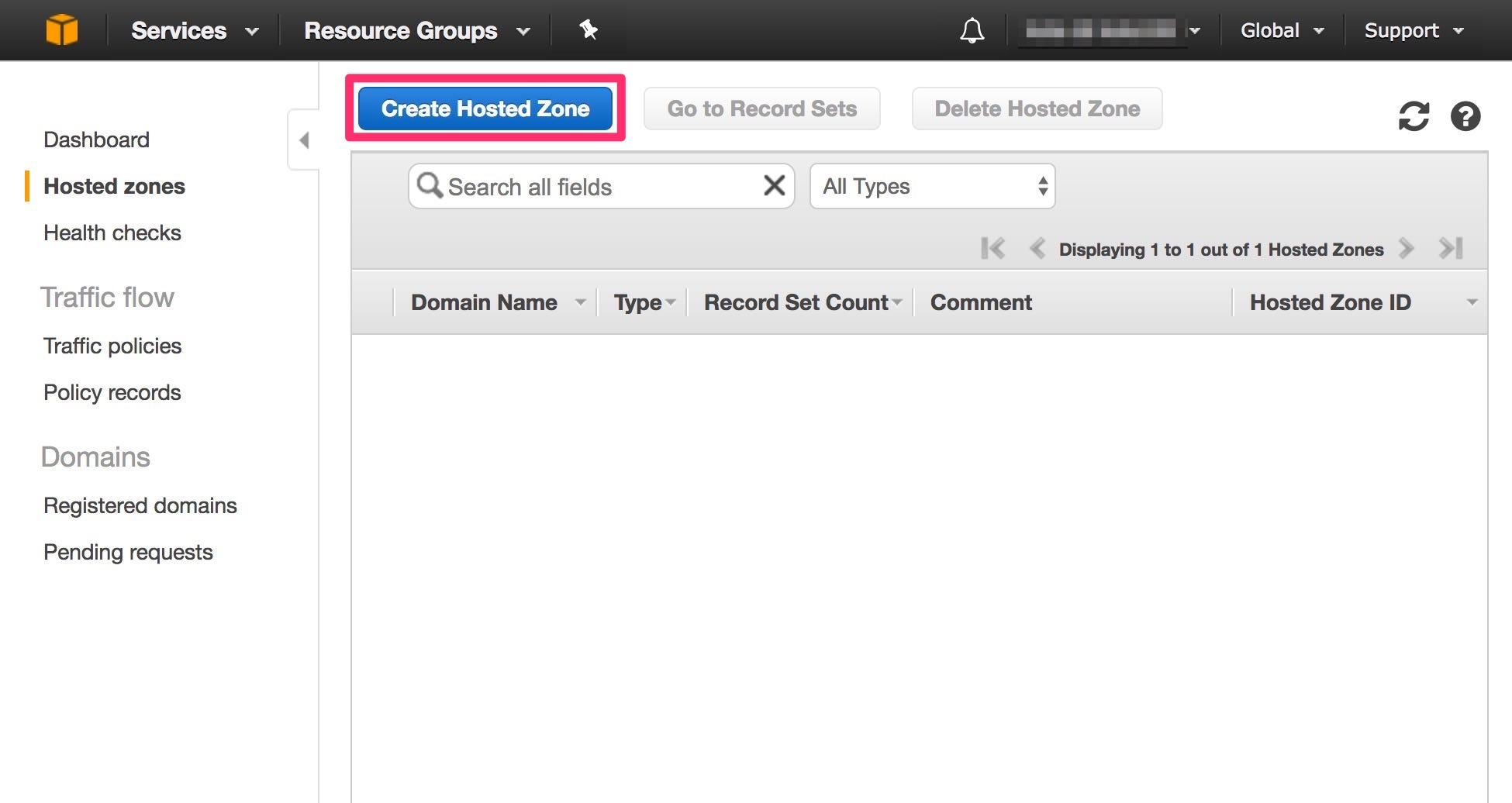Open the Resource Groups menu
The width and height of the screenshot is (1512, 803).
pyautogui.click(x=417, y=30)
